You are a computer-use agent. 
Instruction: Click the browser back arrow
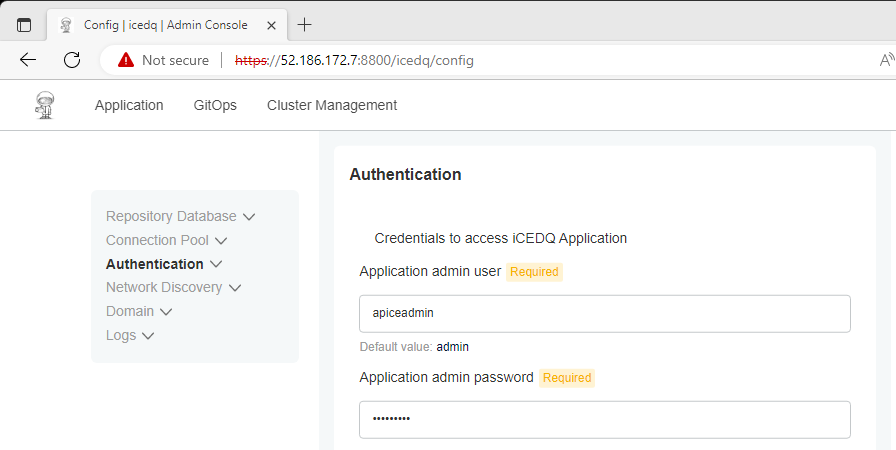pos(27,60)
